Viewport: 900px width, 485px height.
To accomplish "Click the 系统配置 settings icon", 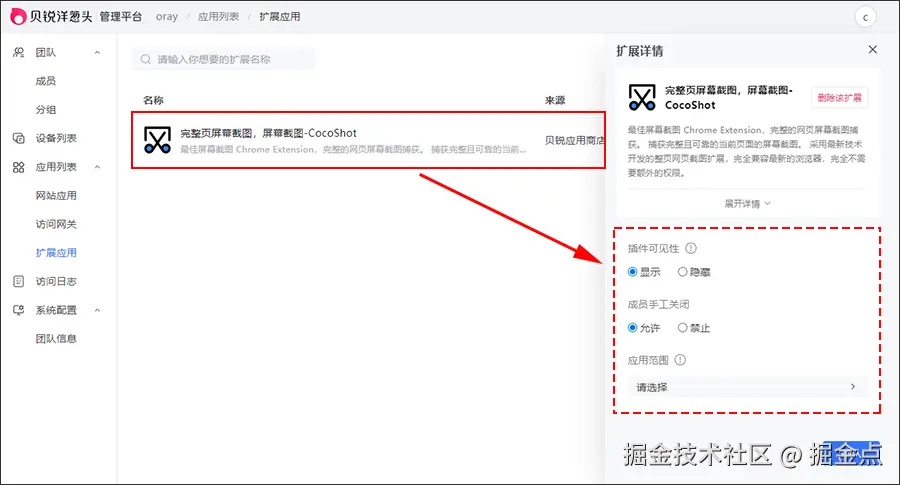I will [18, 310].
